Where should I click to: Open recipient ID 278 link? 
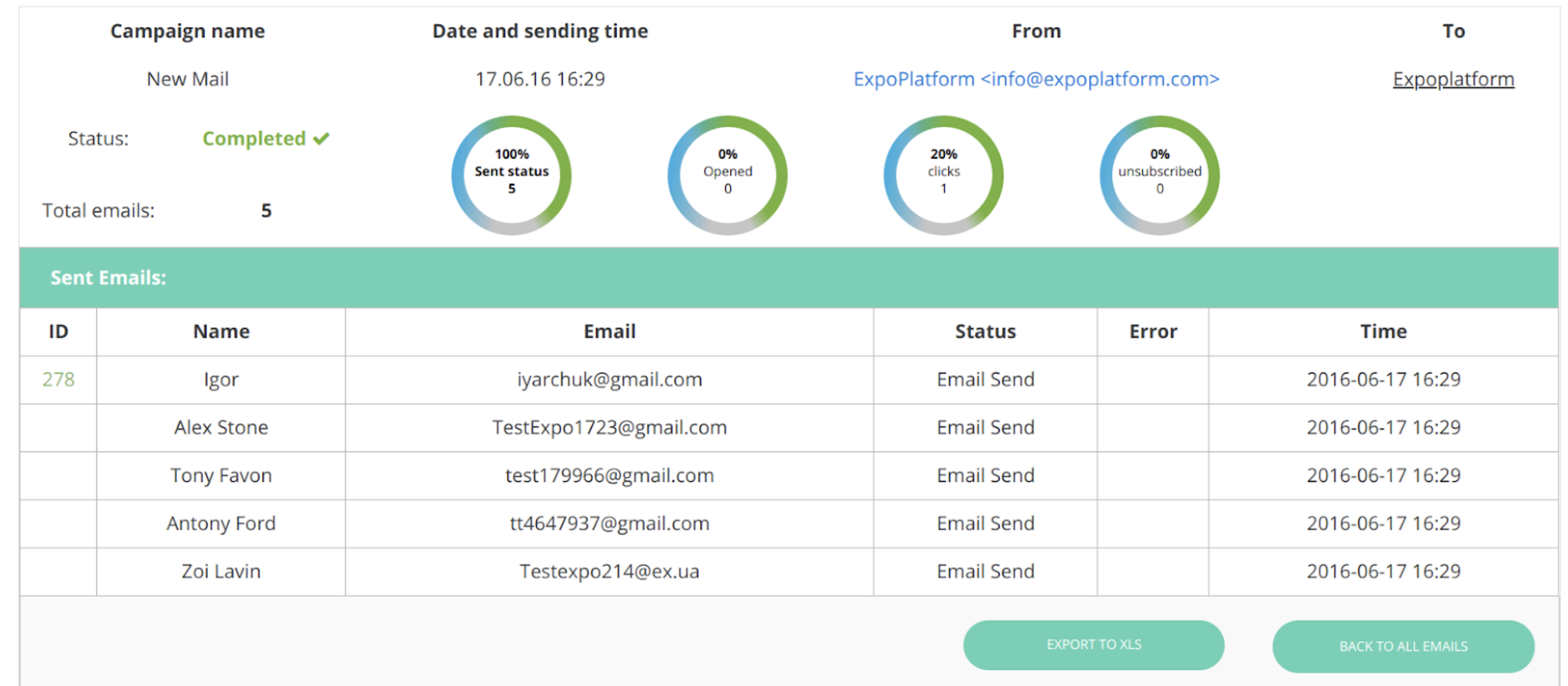pos(59,380)
